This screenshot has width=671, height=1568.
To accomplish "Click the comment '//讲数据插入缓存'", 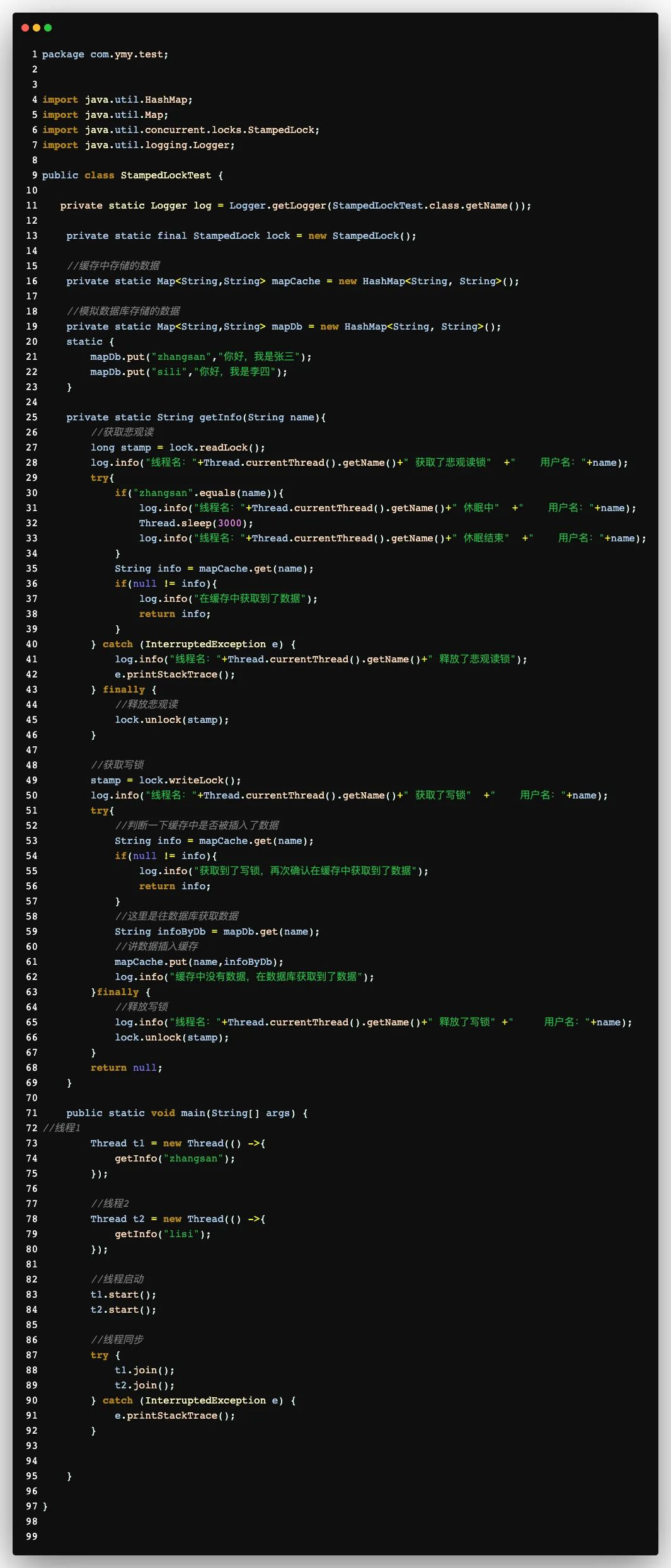I will (x=156, y=947).
